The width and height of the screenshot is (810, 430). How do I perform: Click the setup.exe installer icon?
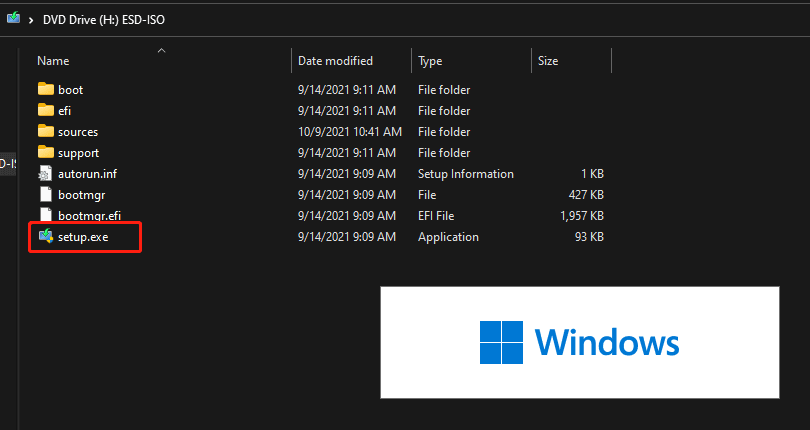(45, 236)
